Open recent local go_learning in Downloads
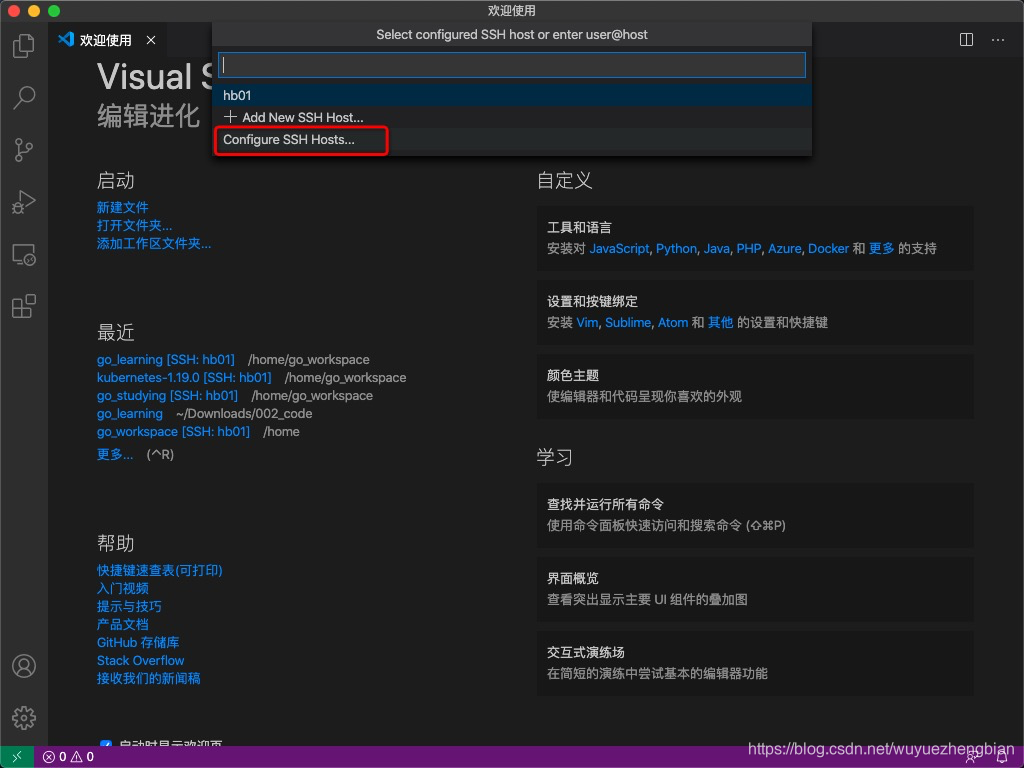The width and height of the screenshot is (1024, 768). 130,414
